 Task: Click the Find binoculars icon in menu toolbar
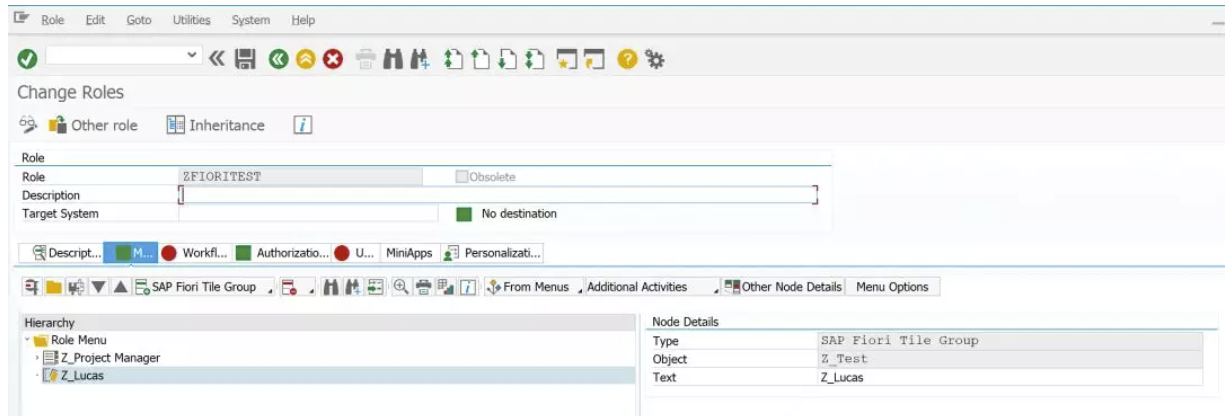click(x=332, y=287)
